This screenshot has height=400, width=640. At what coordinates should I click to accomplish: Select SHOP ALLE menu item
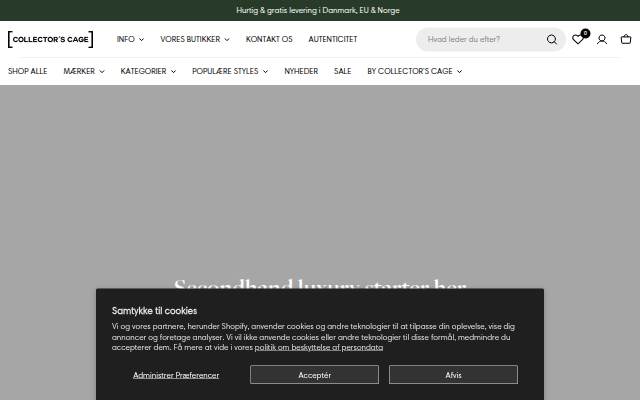27,71
